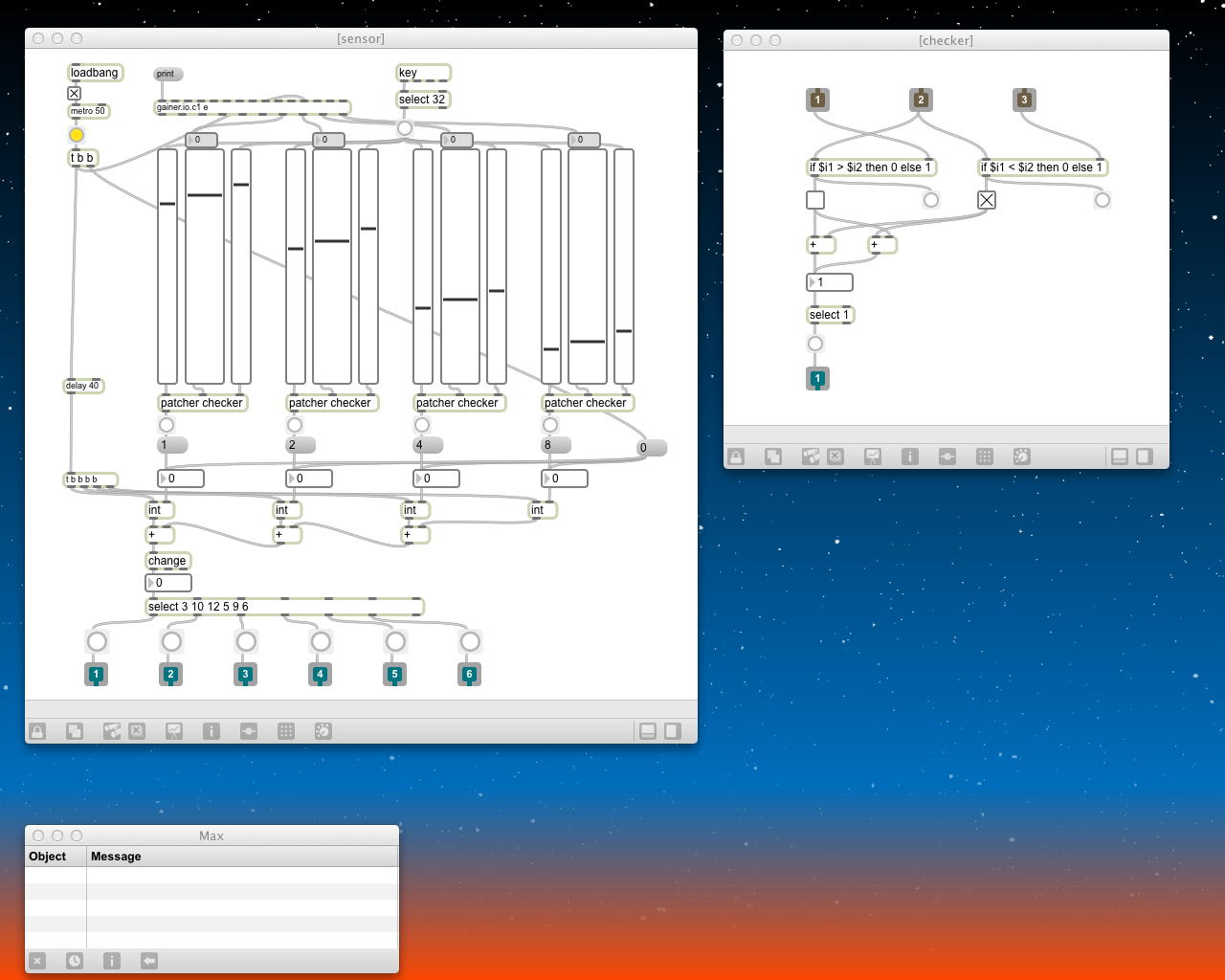Show the bottom panel in sensor window
This screenshot has width=1225, height=980.
pyautogui.click(x=648, y=731)
